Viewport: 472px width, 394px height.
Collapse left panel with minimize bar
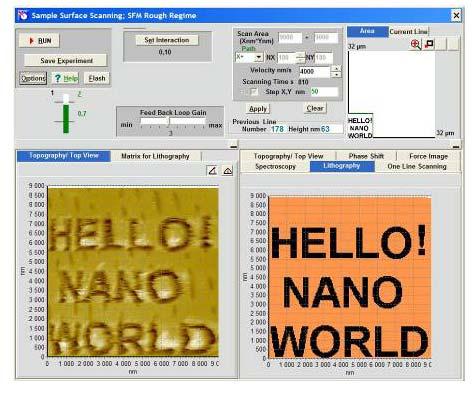pos(234,146)
